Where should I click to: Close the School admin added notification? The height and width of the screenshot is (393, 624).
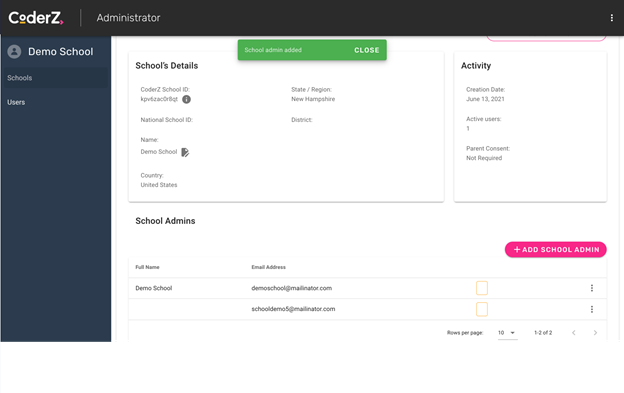pyautogui.click(x=367, y=50)
